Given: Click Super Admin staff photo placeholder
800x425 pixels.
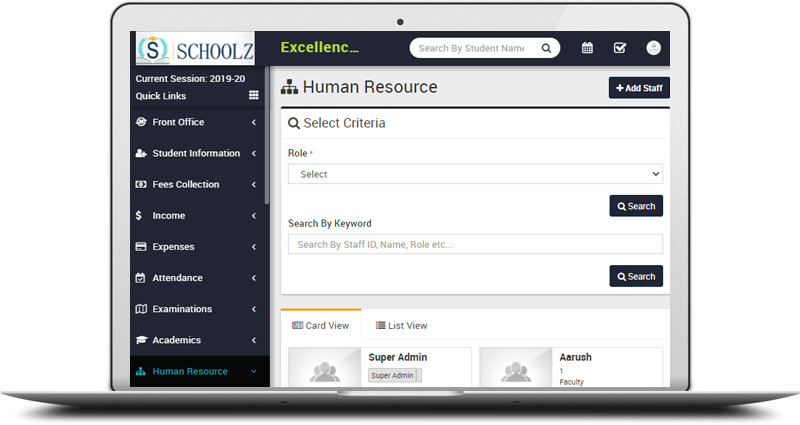Looking at the screenshot, I should 325,367.
